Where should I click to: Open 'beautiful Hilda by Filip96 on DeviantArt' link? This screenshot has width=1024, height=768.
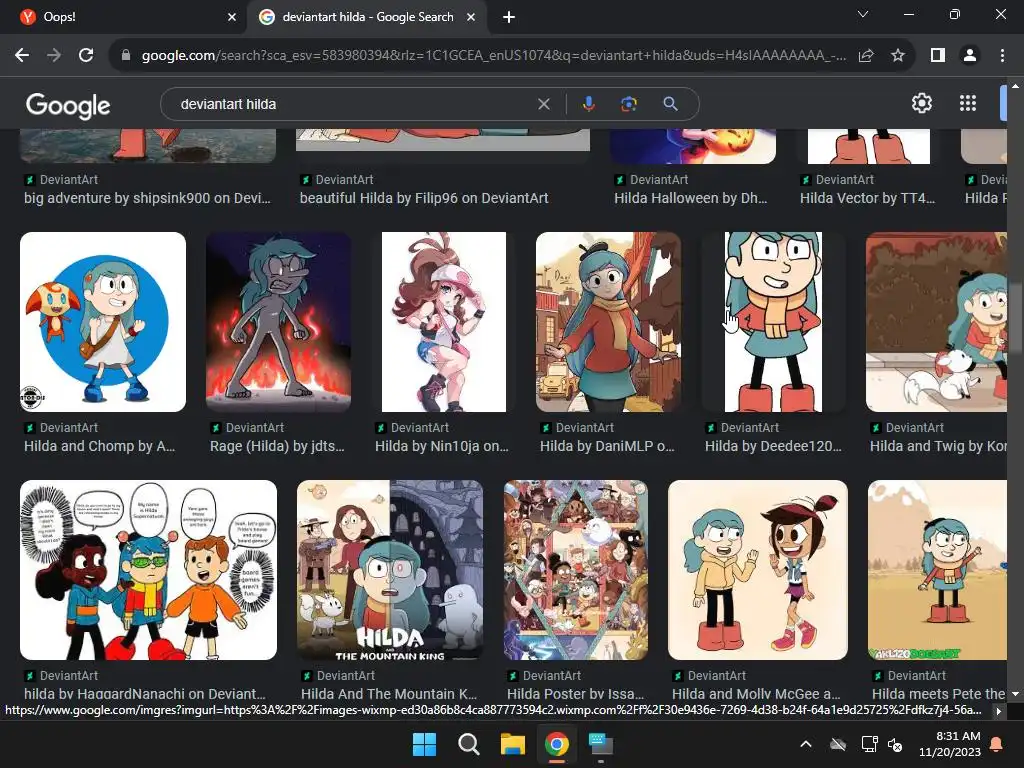424,198
